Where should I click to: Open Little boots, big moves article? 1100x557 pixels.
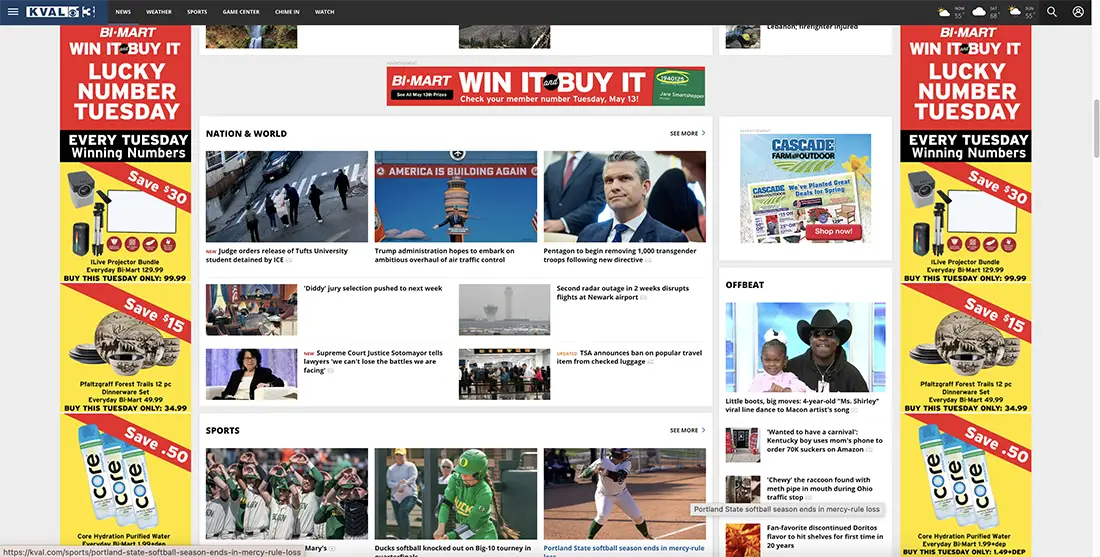[x=802, y=405]
